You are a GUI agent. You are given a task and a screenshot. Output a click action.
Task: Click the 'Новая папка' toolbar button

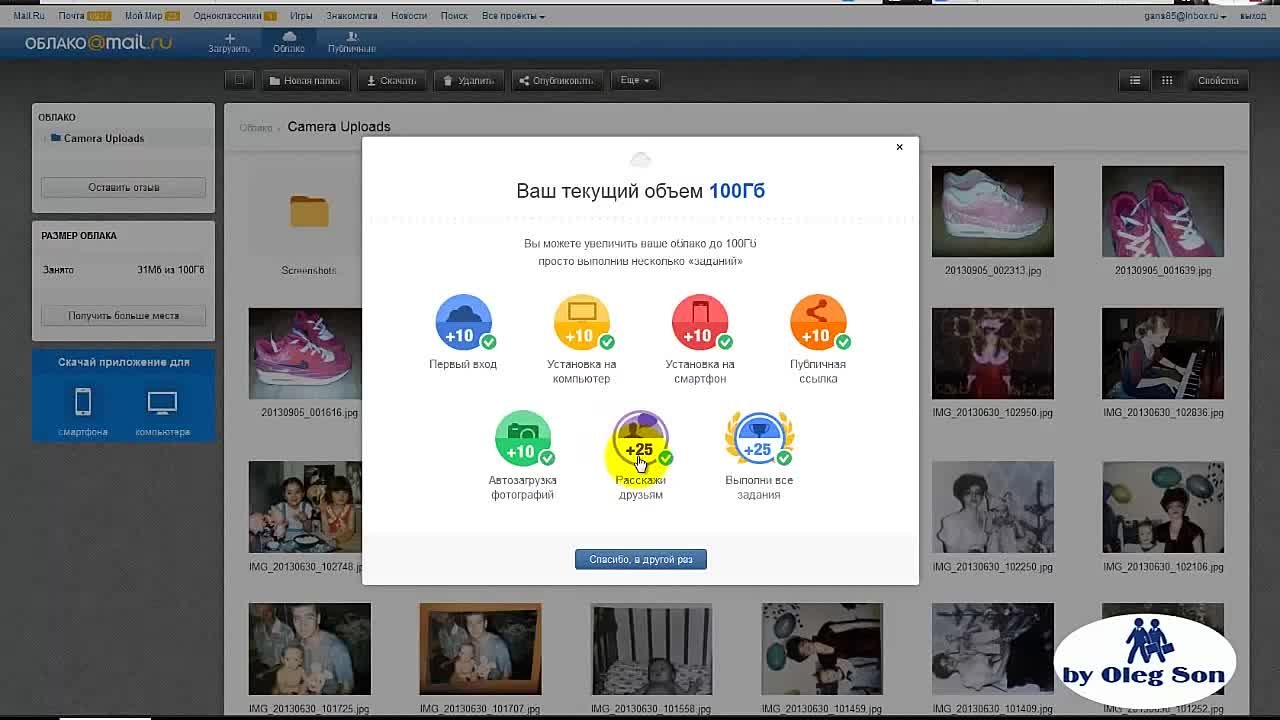305,80
